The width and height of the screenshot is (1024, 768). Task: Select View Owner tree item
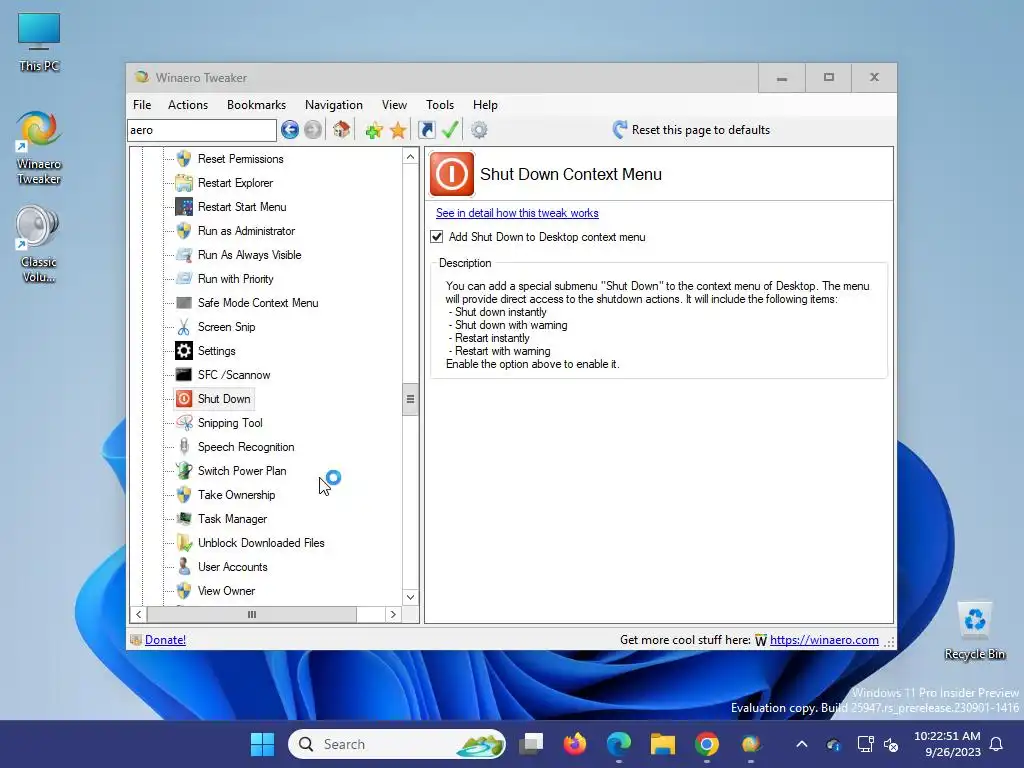pos(227,591)
